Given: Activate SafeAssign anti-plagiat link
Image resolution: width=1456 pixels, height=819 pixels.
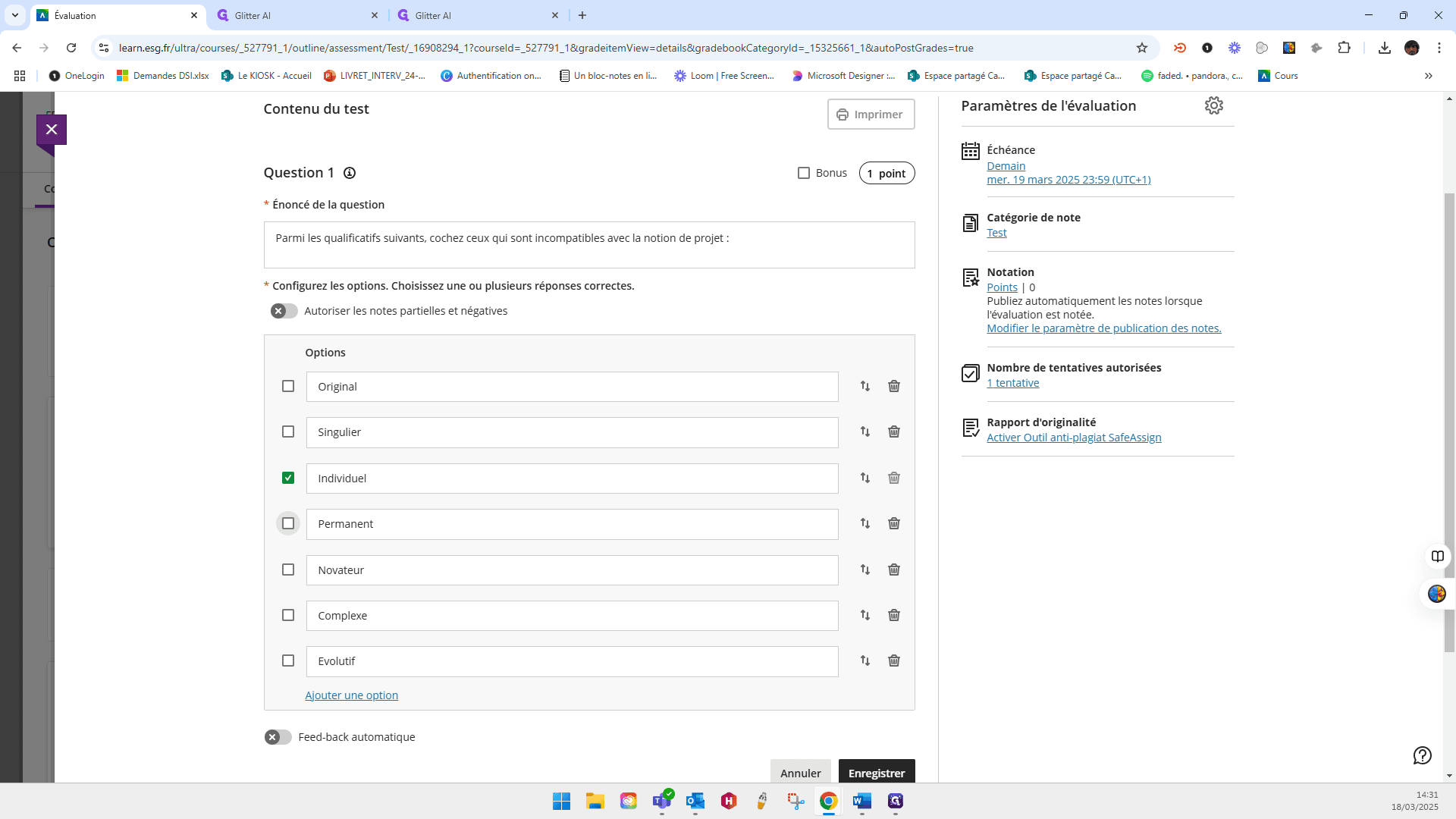Looking at the screenshot, I should point(1074,438).
